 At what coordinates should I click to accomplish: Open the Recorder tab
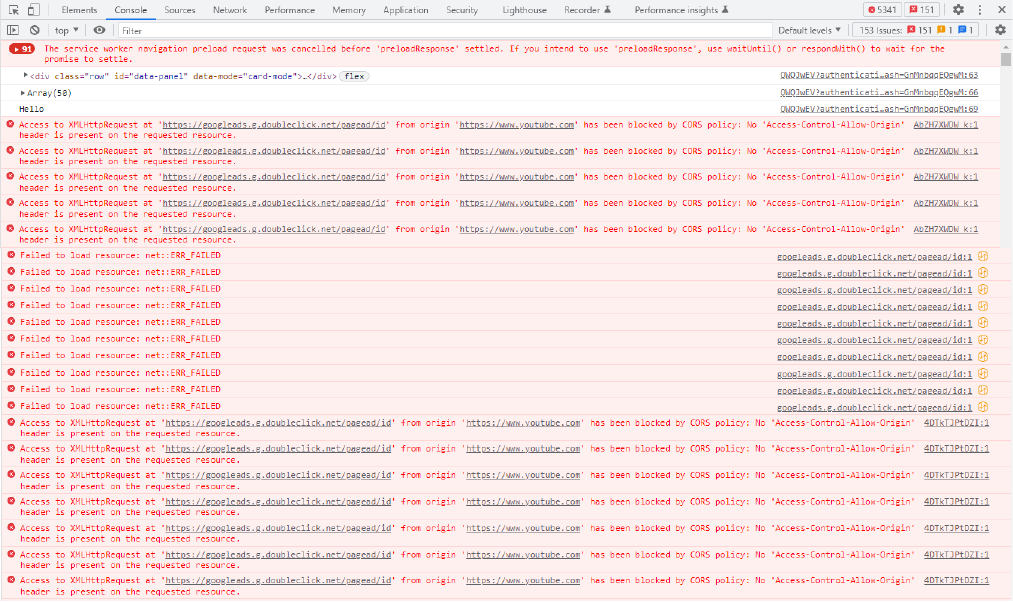pos(587,10)
